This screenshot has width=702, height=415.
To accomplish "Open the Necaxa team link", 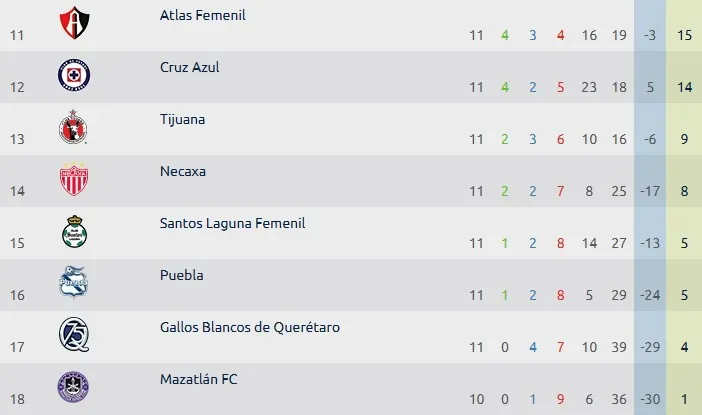I will (183, 172).
